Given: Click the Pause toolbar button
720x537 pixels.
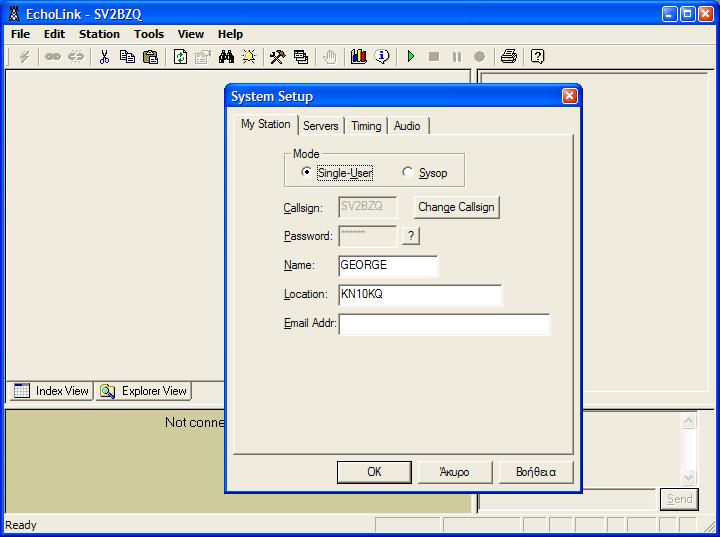Looking at the screenshot, I should pos(457,57).
